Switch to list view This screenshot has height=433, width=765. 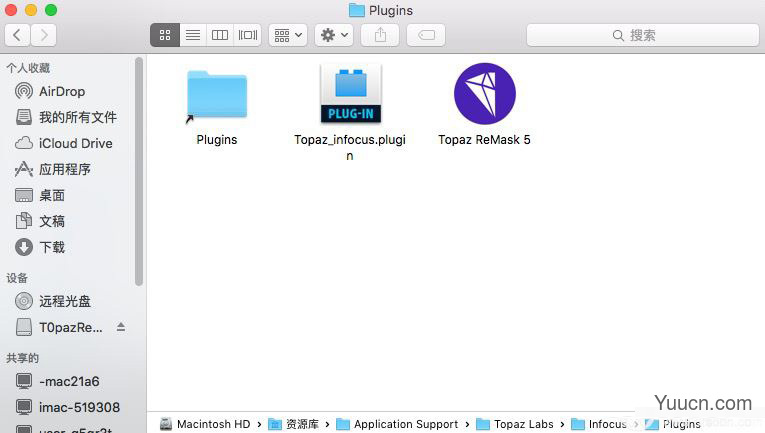click(x=193, y=35)
